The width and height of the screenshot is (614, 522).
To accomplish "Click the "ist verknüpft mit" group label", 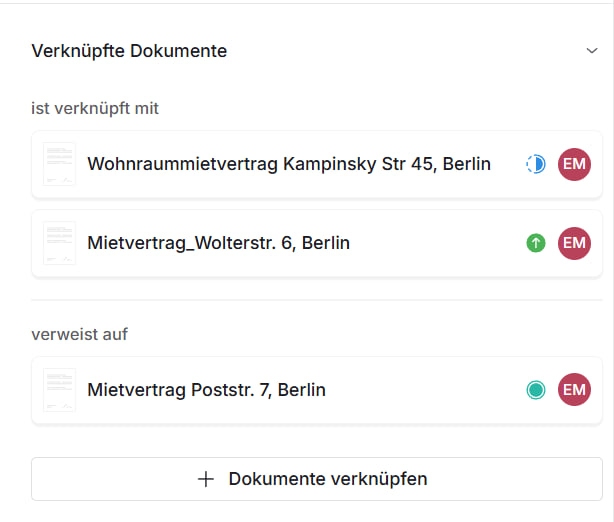I will tap(95, 108).
